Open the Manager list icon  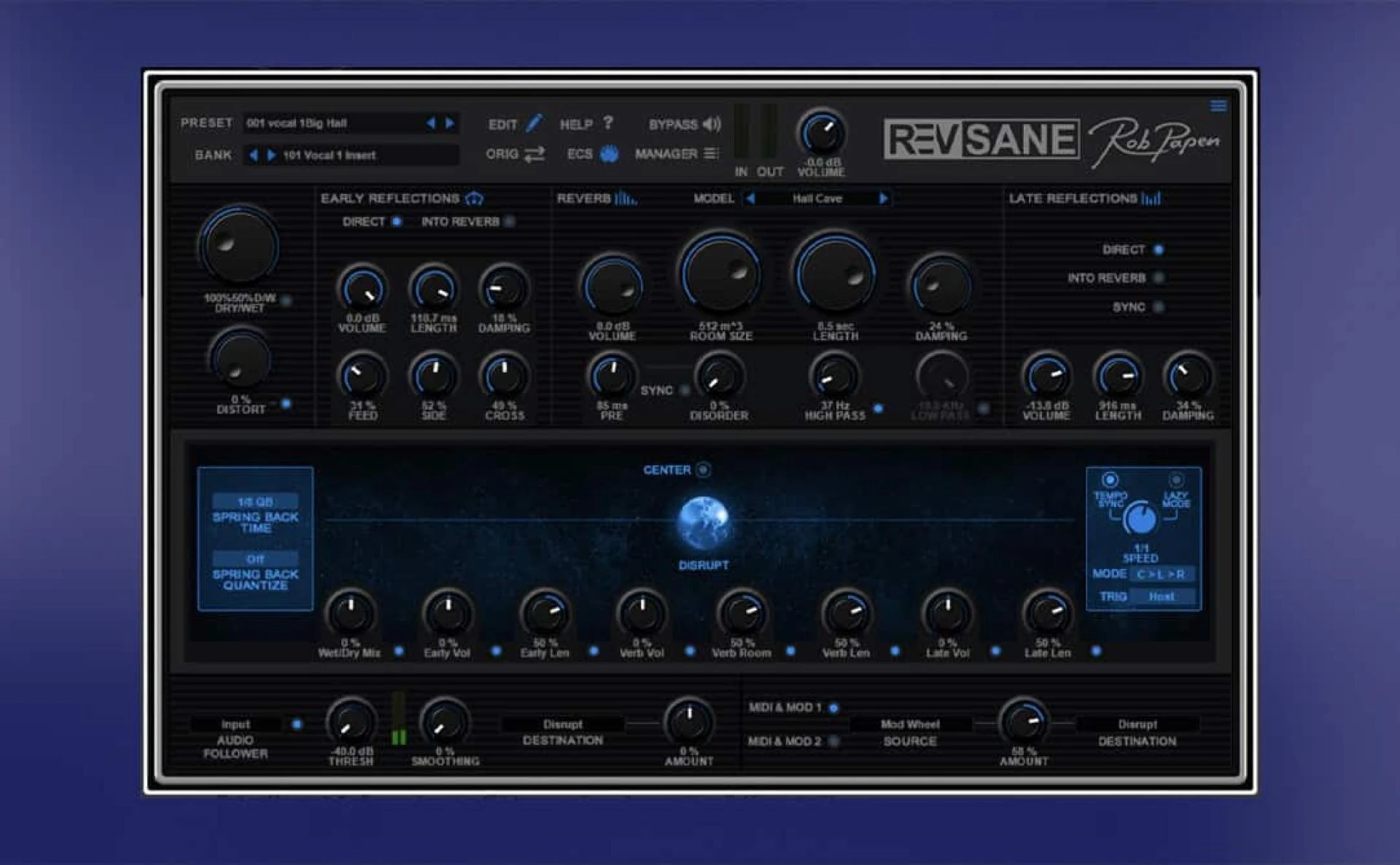711,153
